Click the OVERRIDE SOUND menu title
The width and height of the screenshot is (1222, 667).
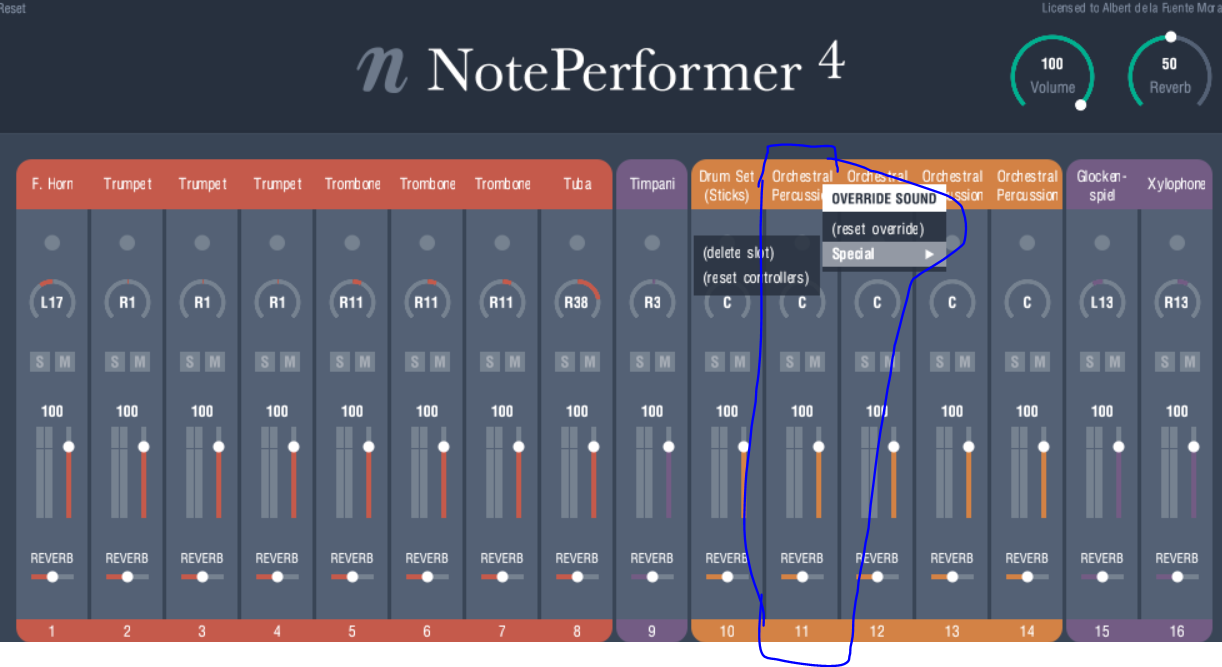(884, 199)
